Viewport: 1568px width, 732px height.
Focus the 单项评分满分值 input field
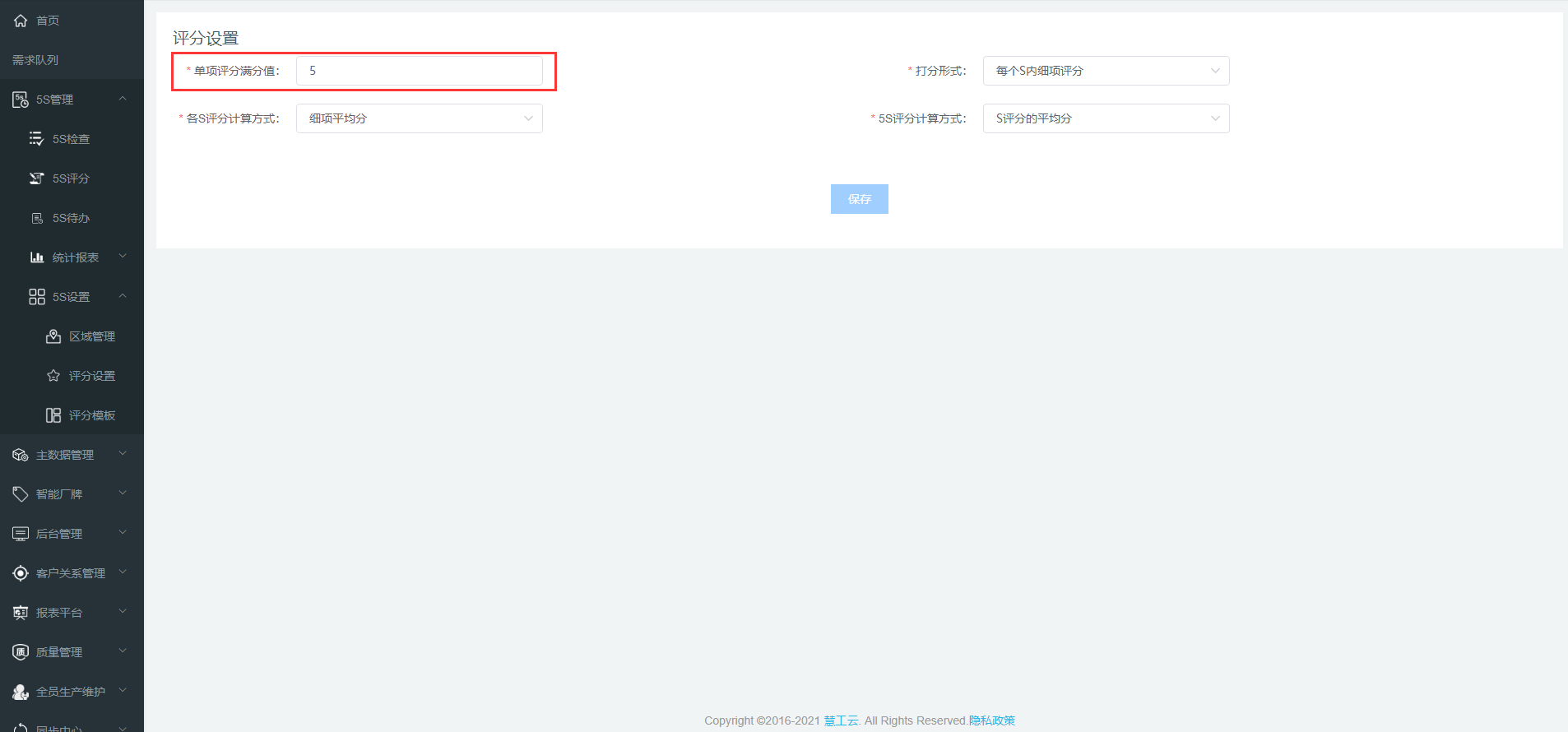point(419,71)
